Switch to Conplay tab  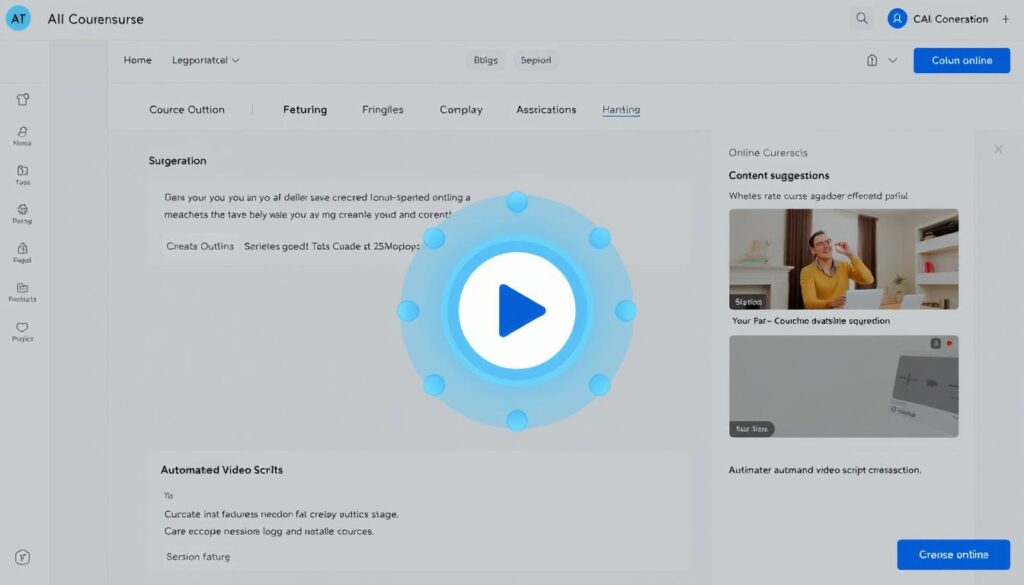[461, 110]
